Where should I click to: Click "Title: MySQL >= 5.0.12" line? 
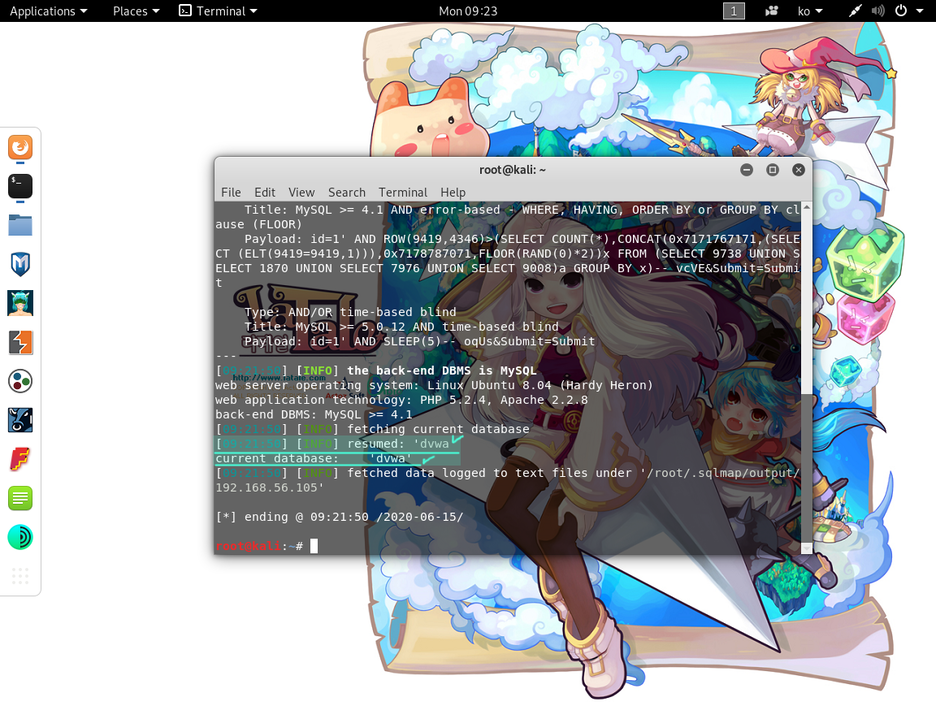point(402,327)
